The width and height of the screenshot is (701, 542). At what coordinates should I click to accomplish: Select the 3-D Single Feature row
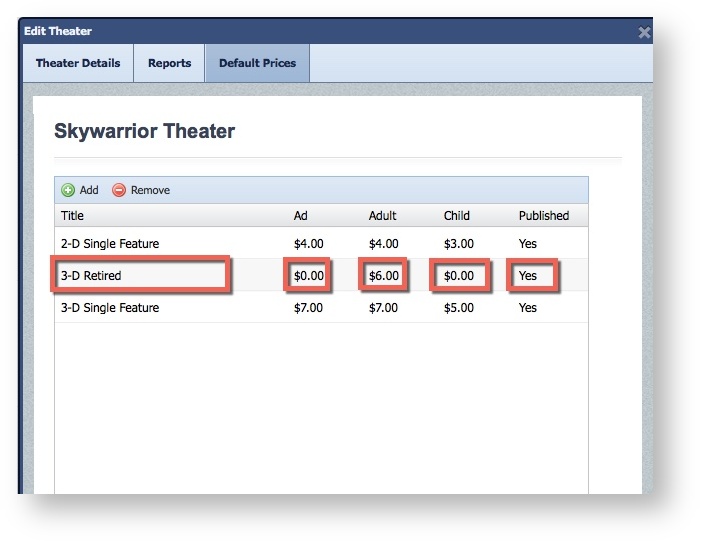point(110,308)
